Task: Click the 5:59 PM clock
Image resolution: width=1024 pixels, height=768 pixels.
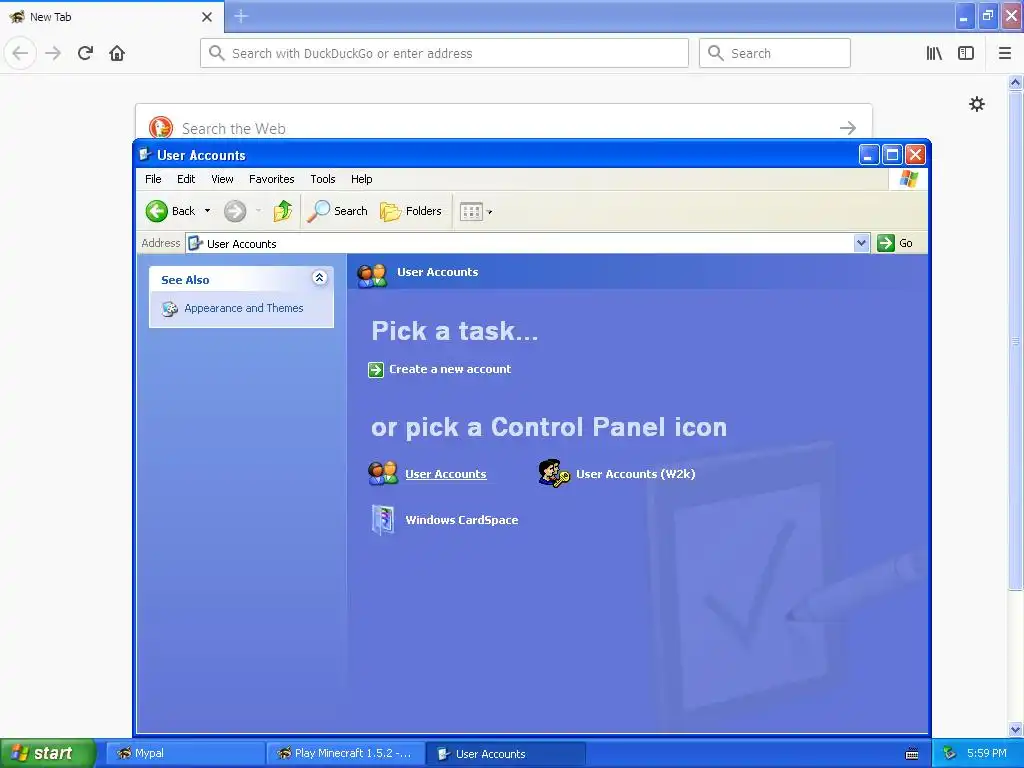Action: (987, 753)
